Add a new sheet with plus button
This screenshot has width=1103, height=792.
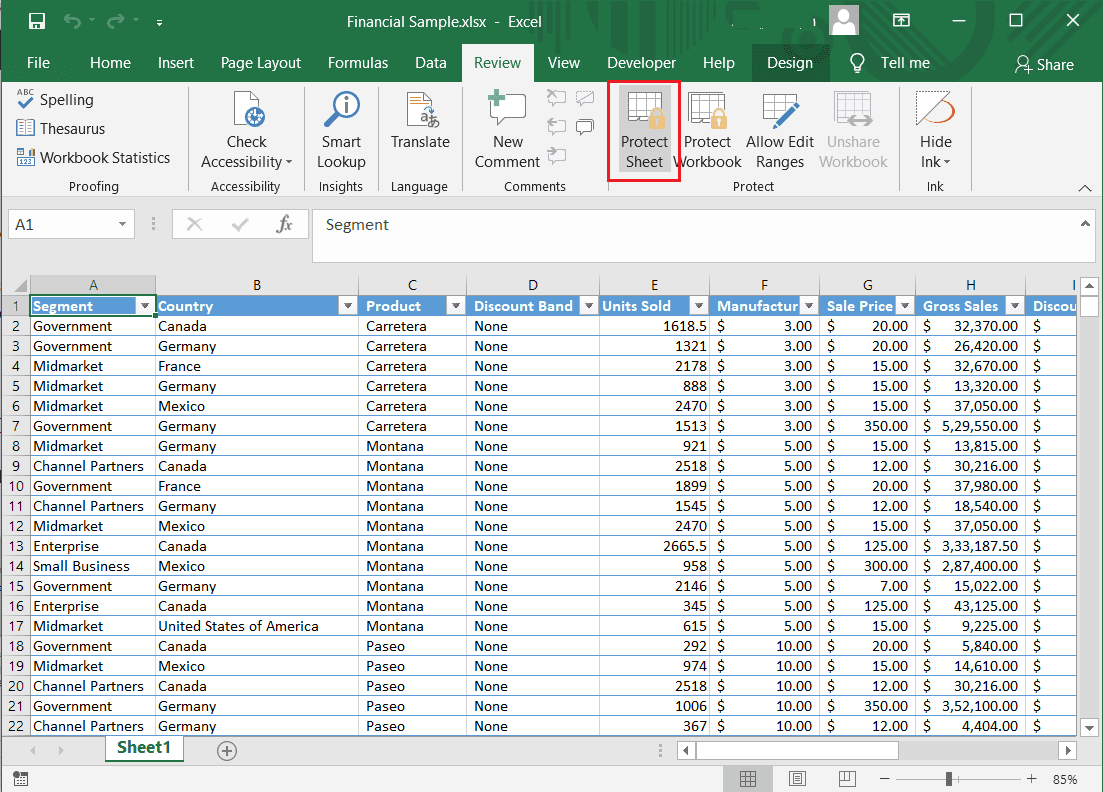pos(227,751)
